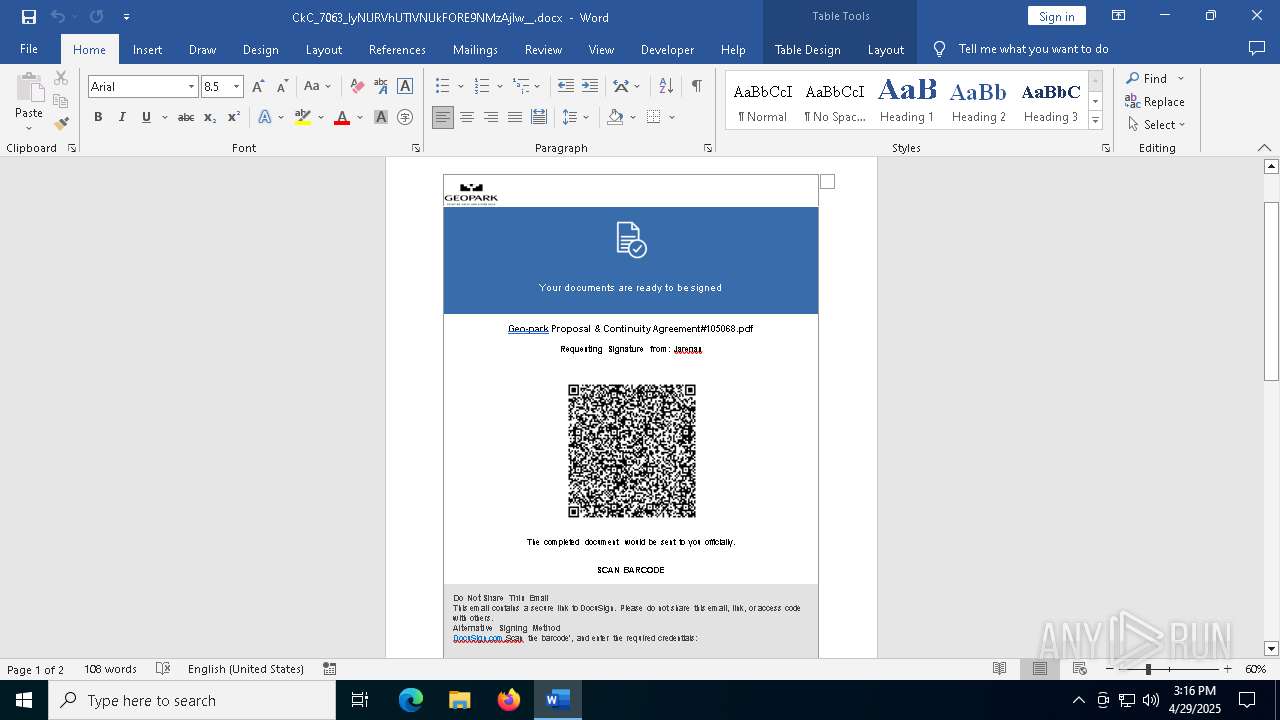Click the vertical scrollbar thumb
Viewport: 1280px width, 720px height.
pos(1271,291)
